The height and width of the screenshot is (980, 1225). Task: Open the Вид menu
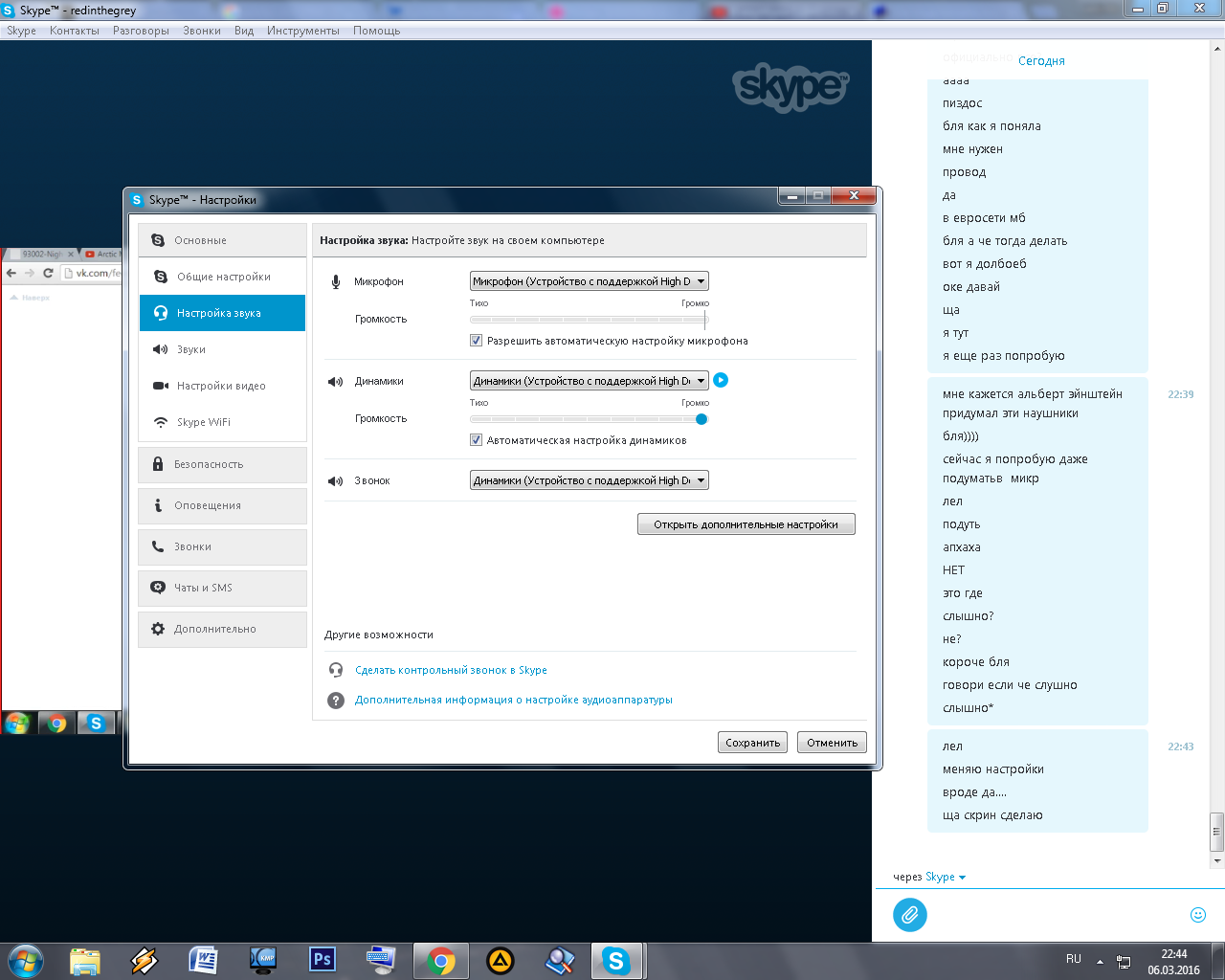[244, 31]
